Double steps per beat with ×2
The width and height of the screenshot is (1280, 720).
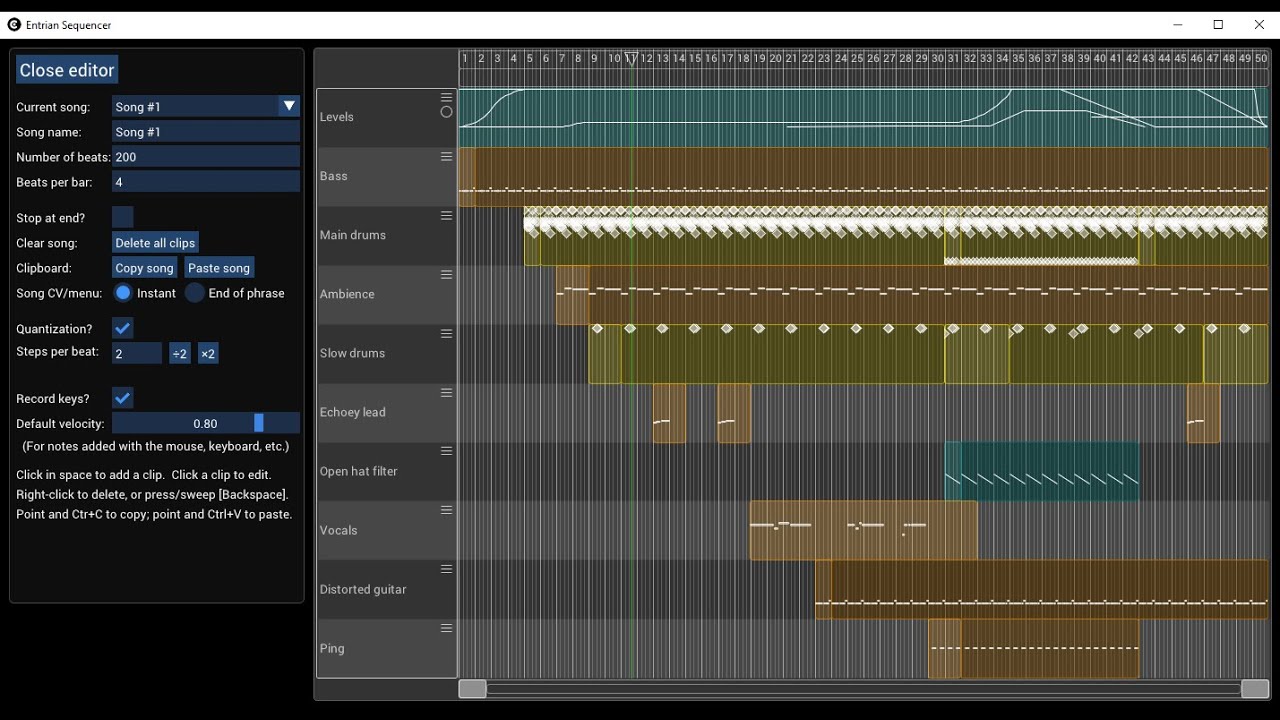coord(208,354)
